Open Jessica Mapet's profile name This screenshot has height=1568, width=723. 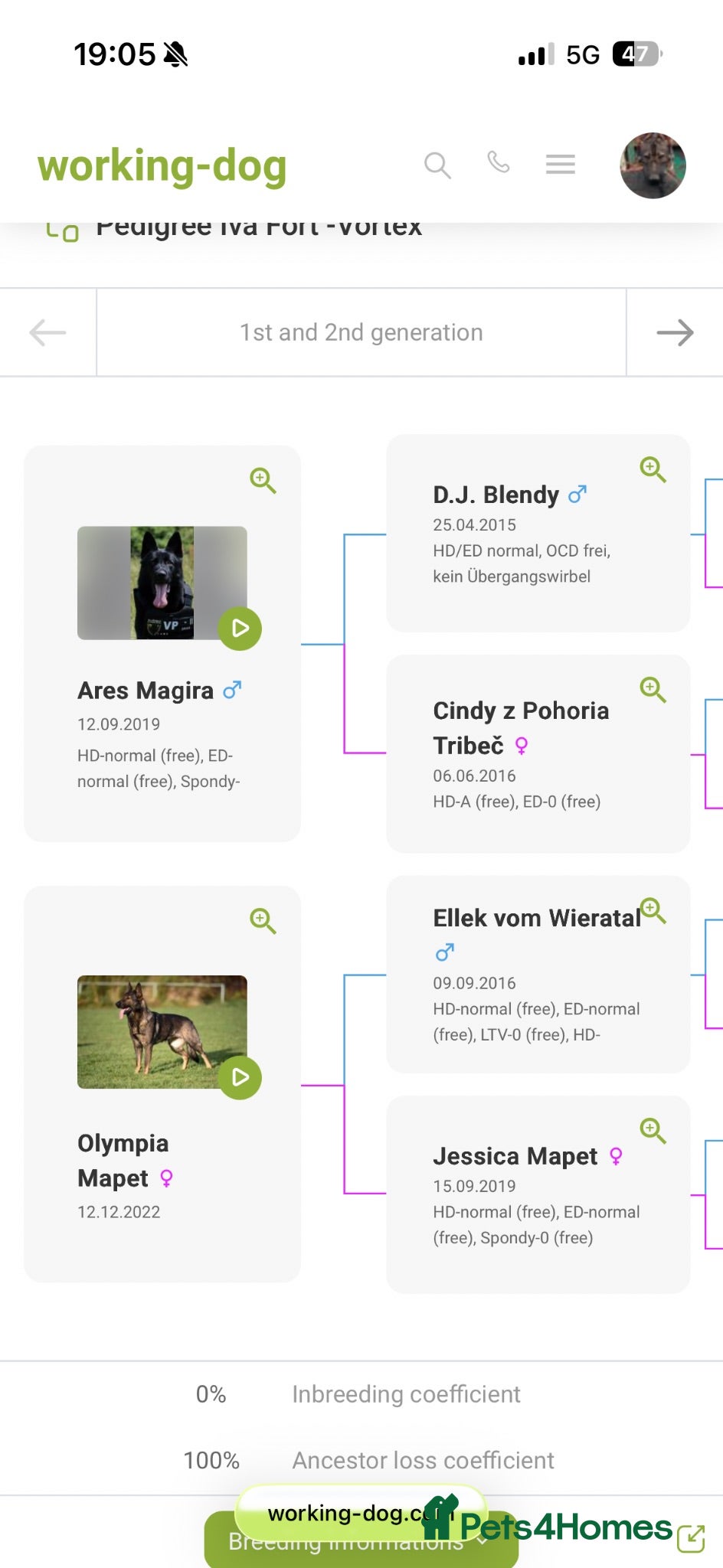point(515,1156)
